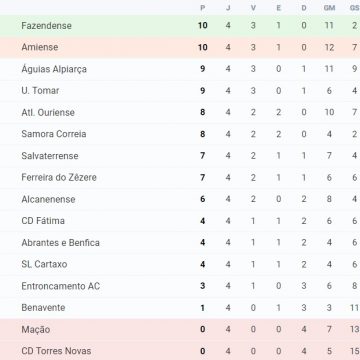Sort by the V wins column header
360x360 pixels.
coord(253,8)
